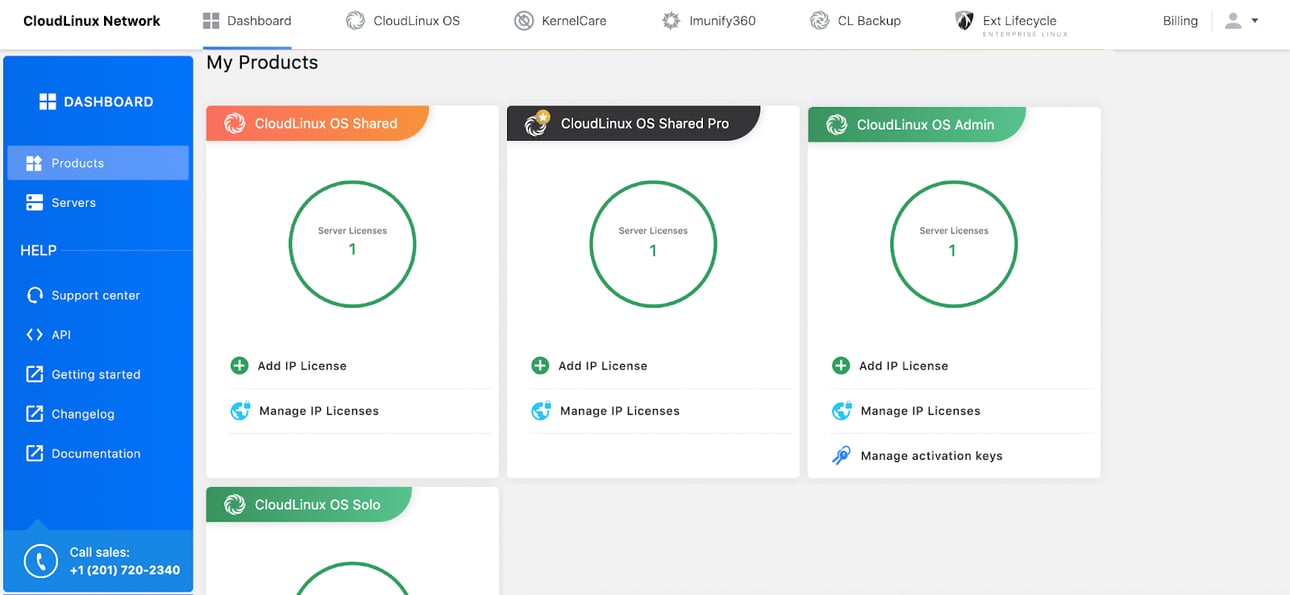Open the KernelCare product section
Image resolution: width=1290 pixels, height=595 pixels.
pyautogui.click(x=560, y=19)
